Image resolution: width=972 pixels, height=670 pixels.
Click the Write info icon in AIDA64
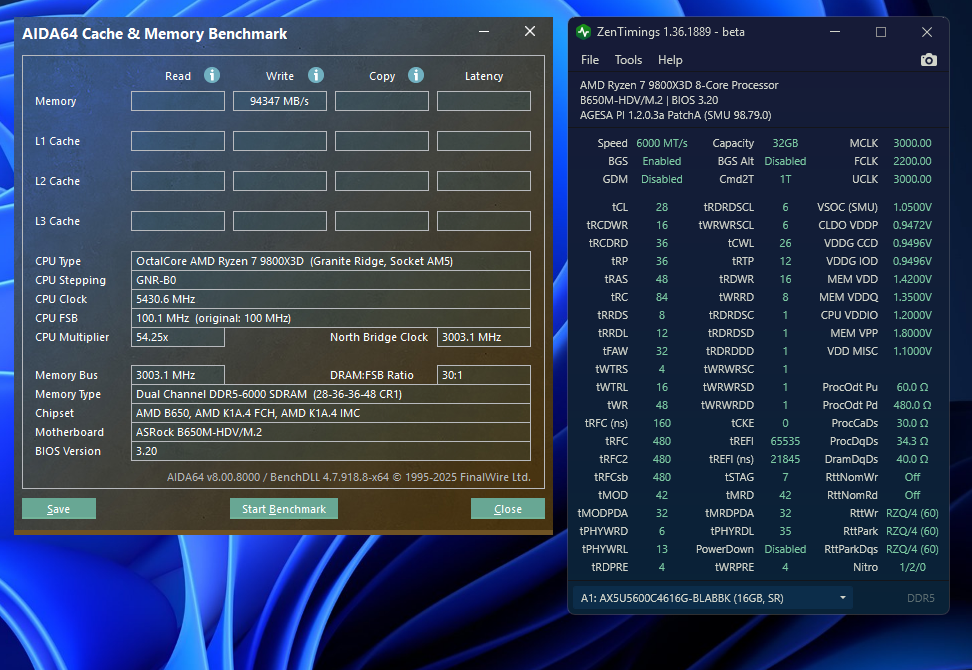[316, 75]
